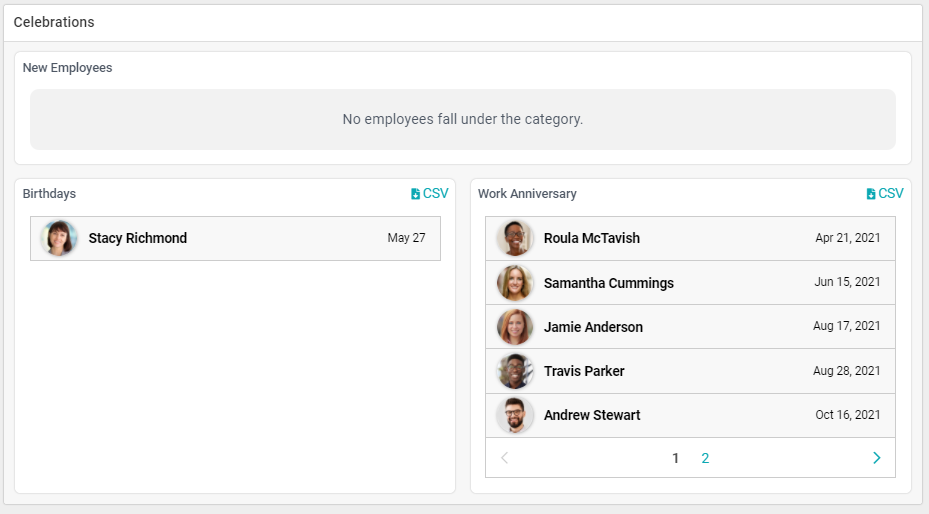Open Stacy Richmond's name link

[x=138, y=238]
